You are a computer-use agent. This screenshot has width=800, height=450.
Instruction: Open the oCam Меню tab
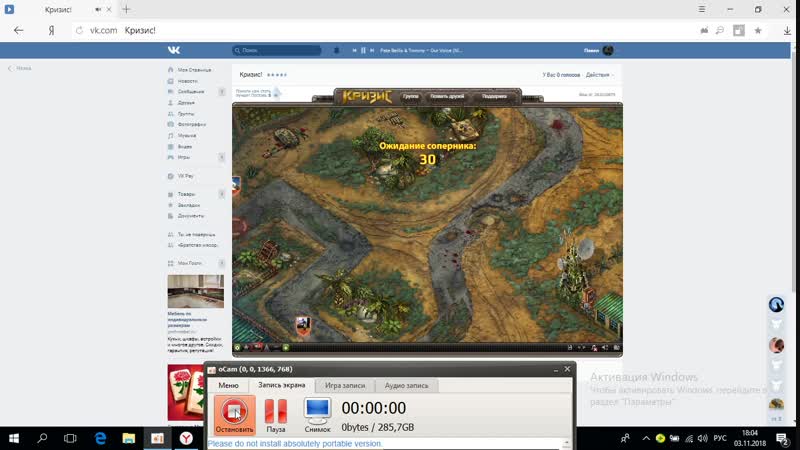click(x=228, y=385)
